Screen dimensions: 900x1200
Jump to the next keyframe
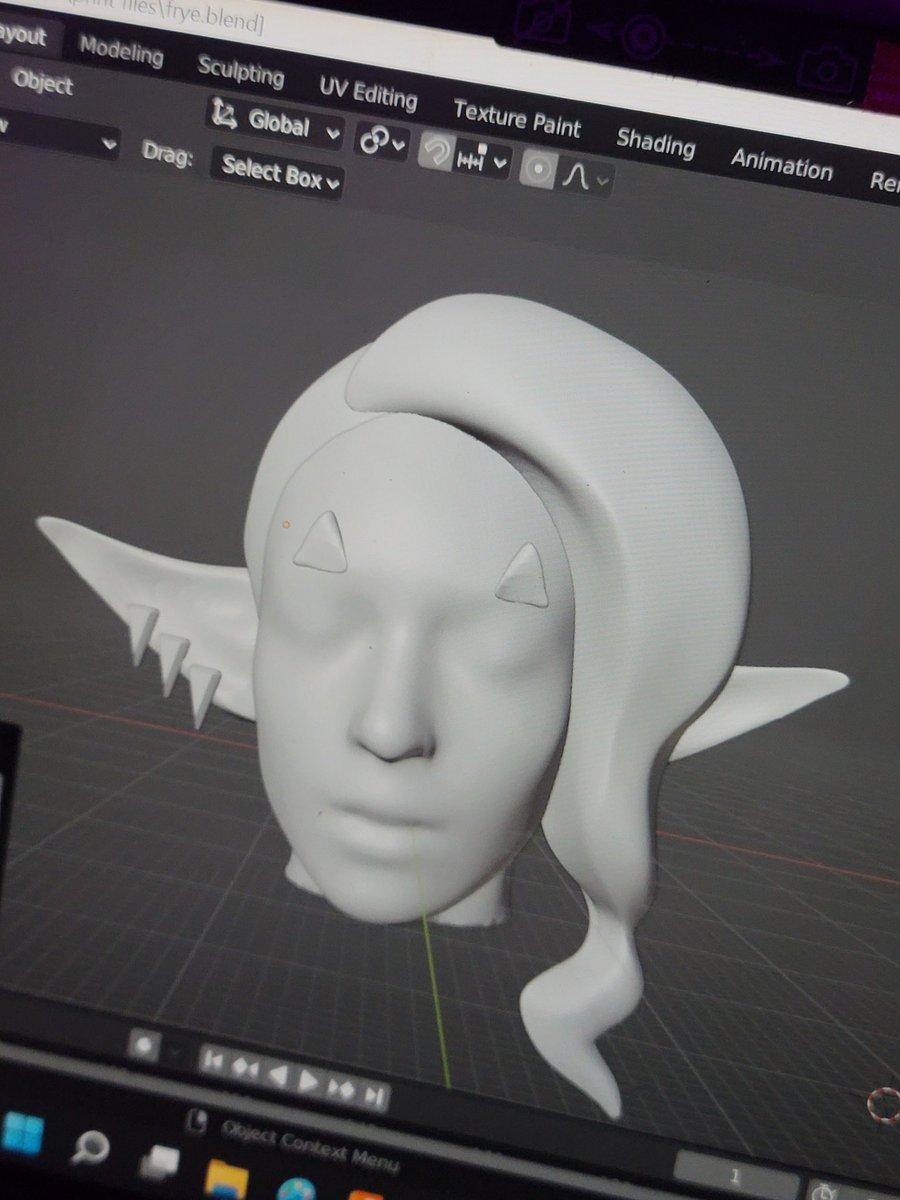coord(341,1089)
